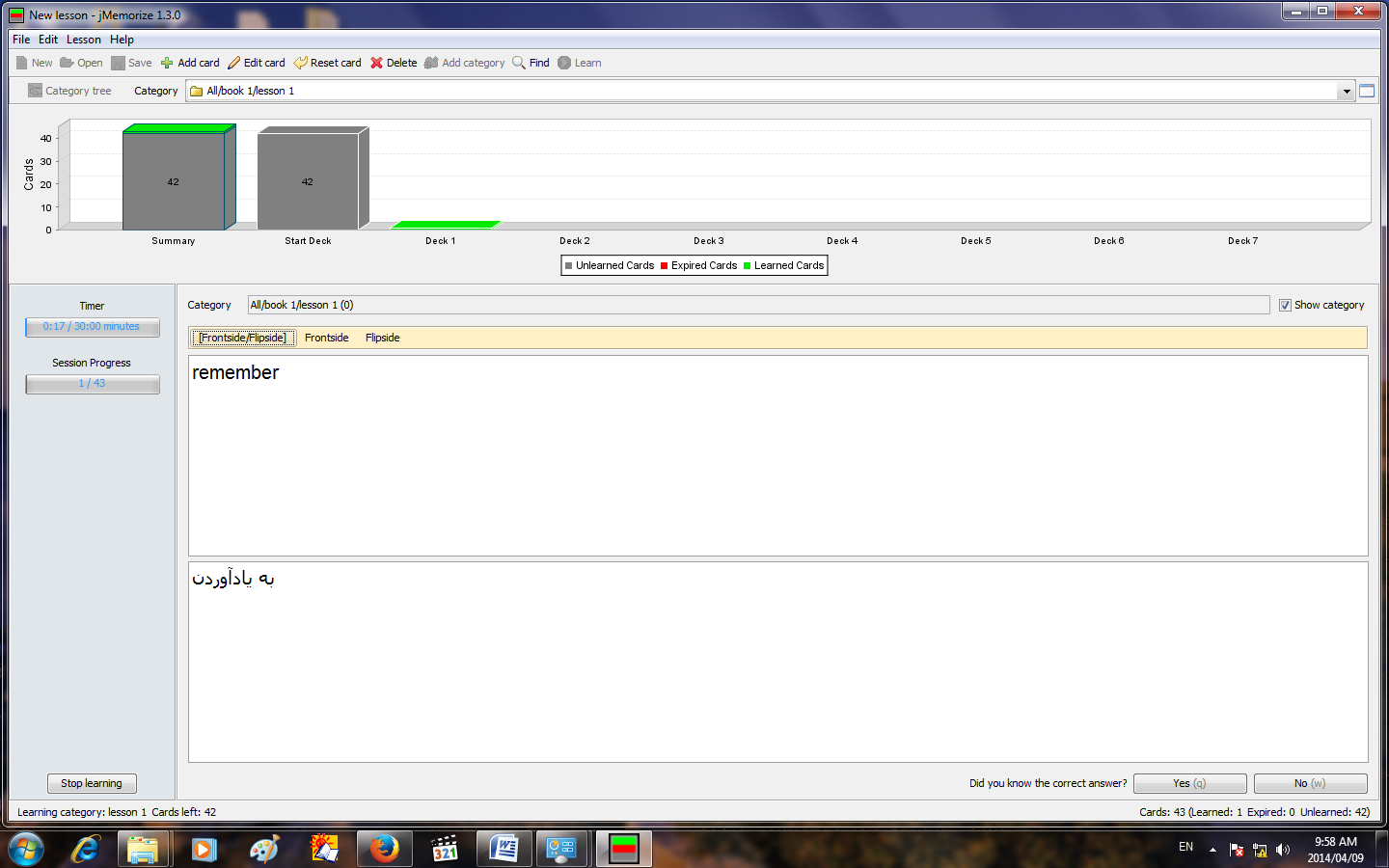Viewport: 1389px width, 868px height.
Task: Click the red Delete icon
Action: coord(376,63)
